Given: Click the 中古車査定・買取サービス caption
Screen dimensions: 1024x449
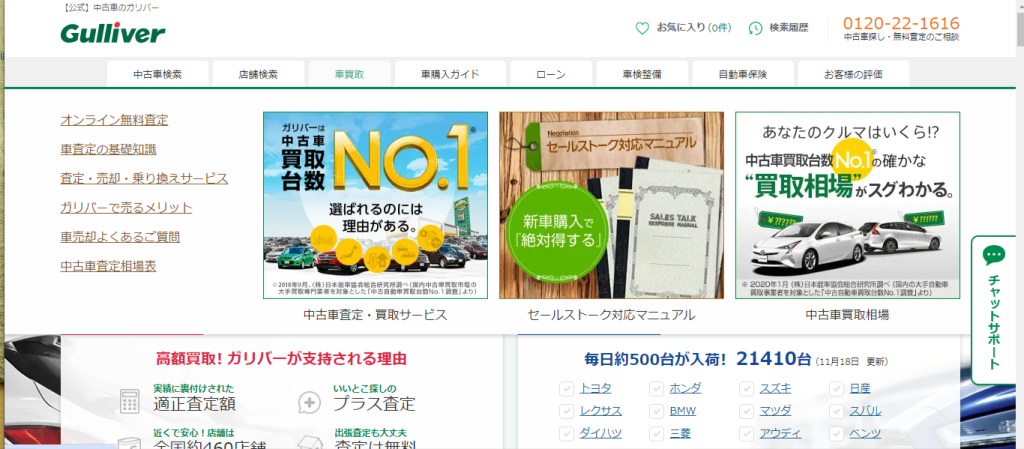Looking at the screenshot, I should (376, 315).
